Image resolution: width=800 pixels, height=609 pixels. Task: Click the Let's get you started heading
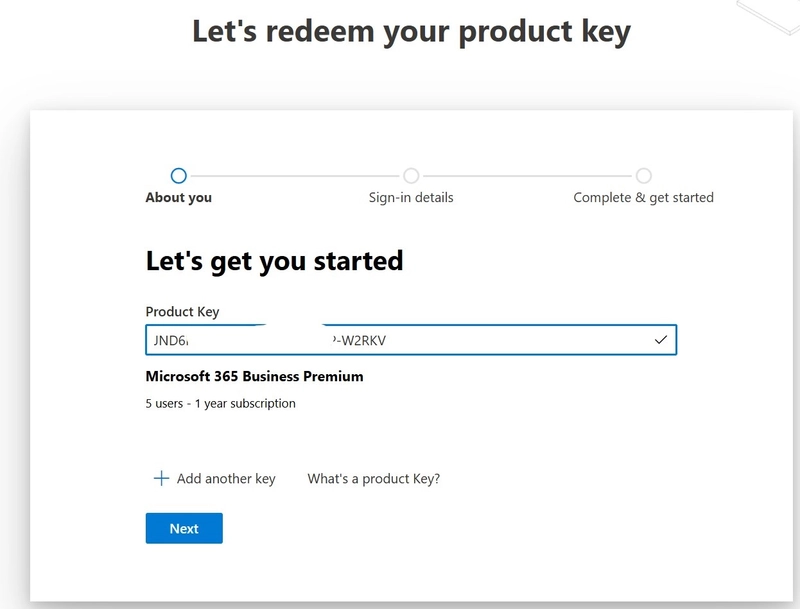pyautogui.click(x=274, y=261)
